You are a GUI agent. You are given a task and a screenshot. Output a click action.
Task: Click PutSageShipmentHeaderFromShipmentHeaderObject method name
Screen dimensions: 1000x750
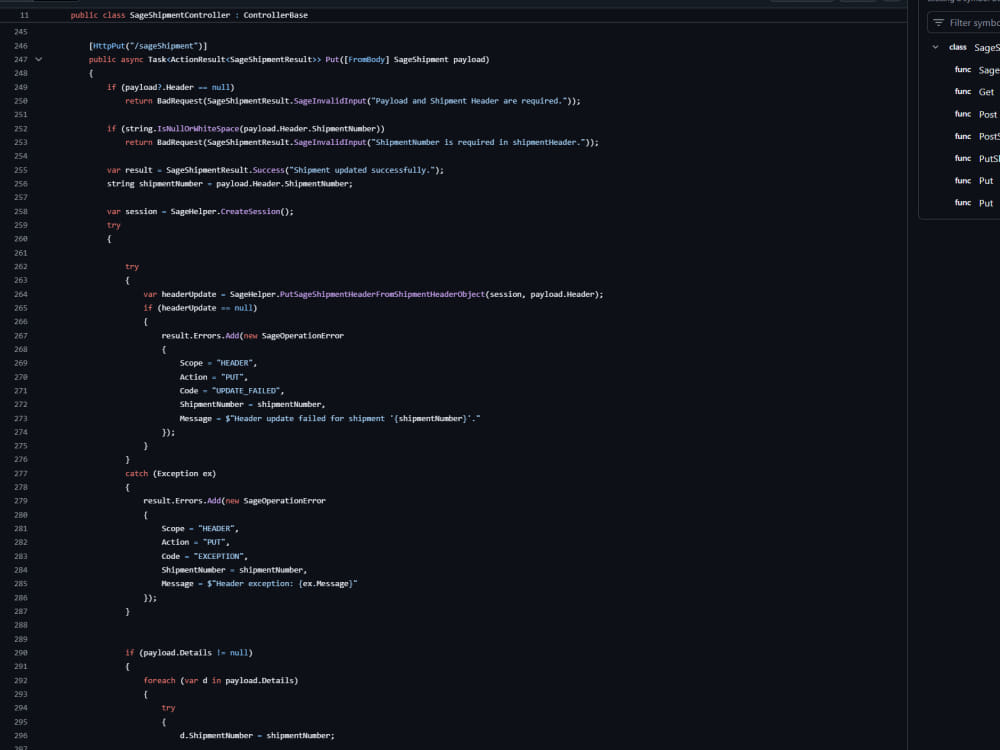(x=383, y=295)
